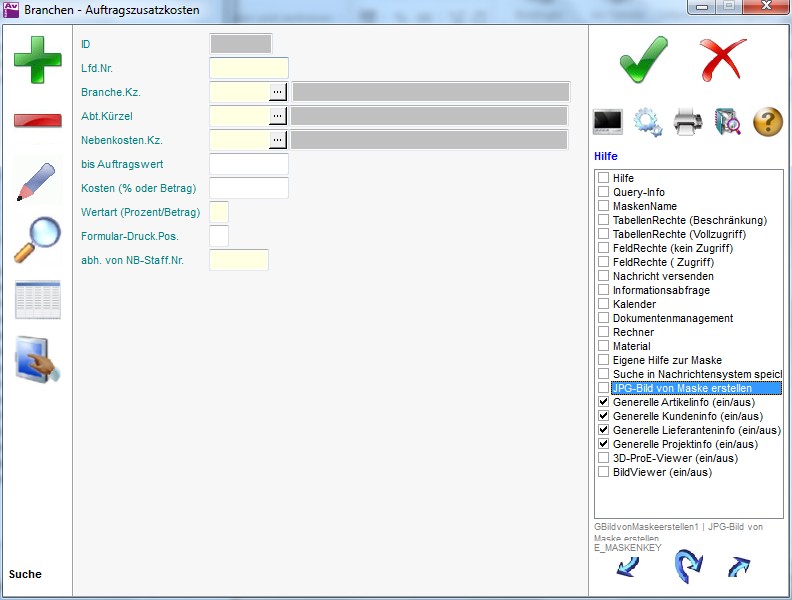
Task: Click the red minus delete record icon
Action: pos(37,121)
